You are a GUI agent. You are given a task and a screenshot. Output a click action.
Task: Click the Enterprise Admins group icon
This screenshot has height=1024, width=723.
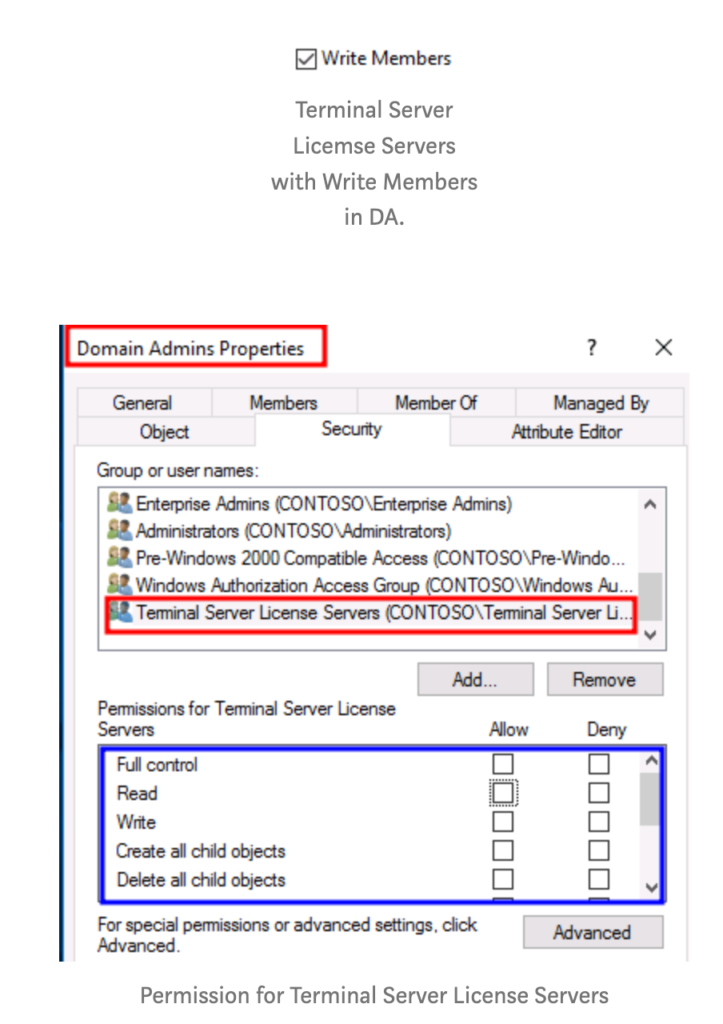[120, 505]
